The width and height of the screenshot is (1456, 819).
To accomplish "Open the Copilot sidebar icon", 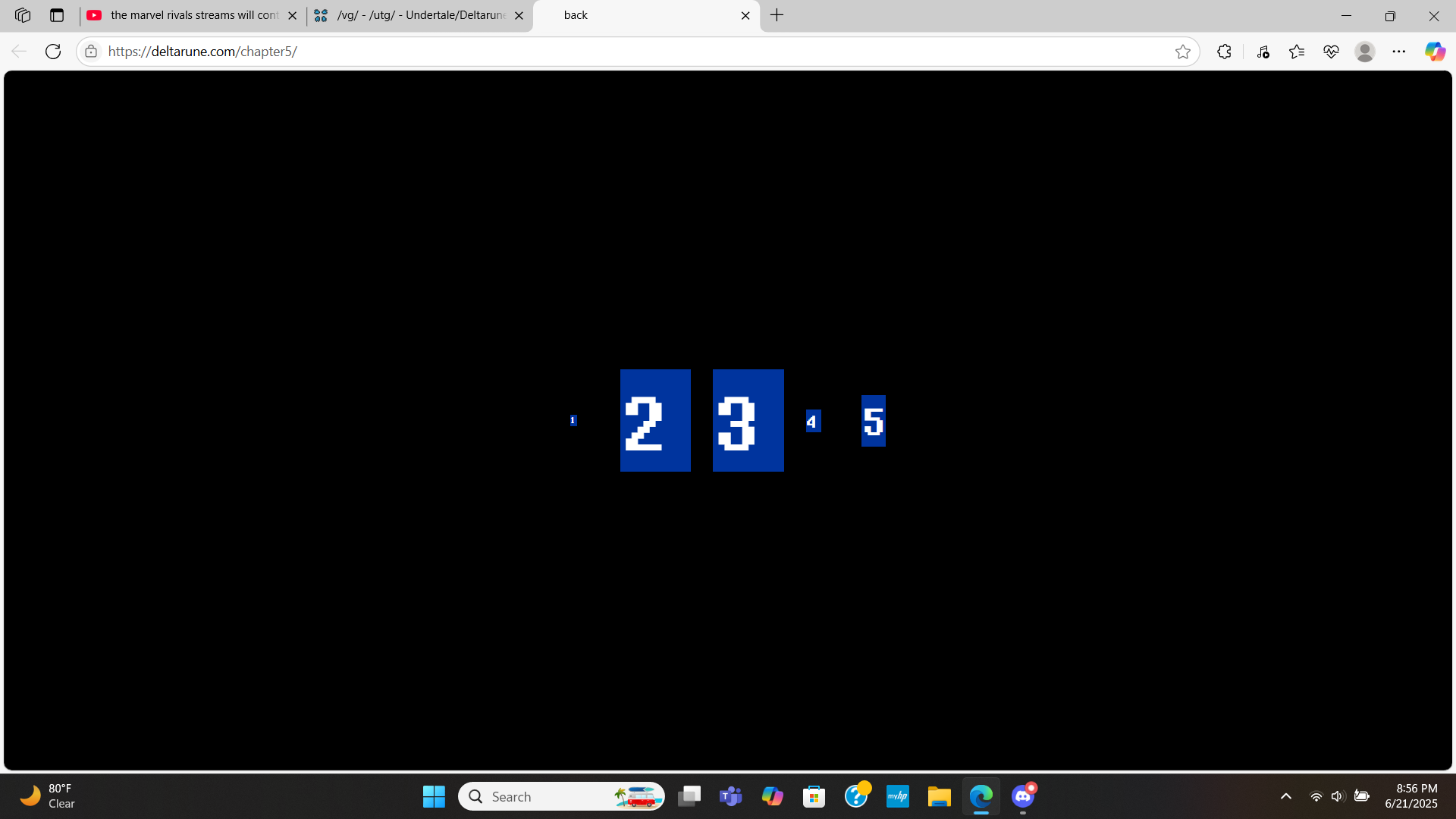I will tap(1435, 52).
